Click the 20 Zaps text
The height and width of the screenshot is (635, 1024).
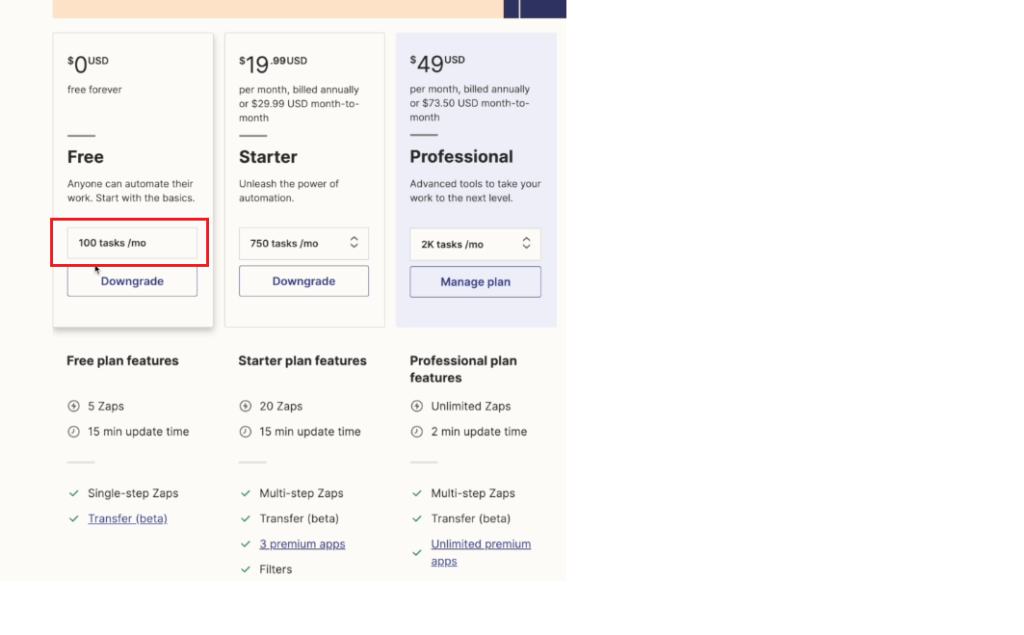pyautogui.click(x=281, y=406)
